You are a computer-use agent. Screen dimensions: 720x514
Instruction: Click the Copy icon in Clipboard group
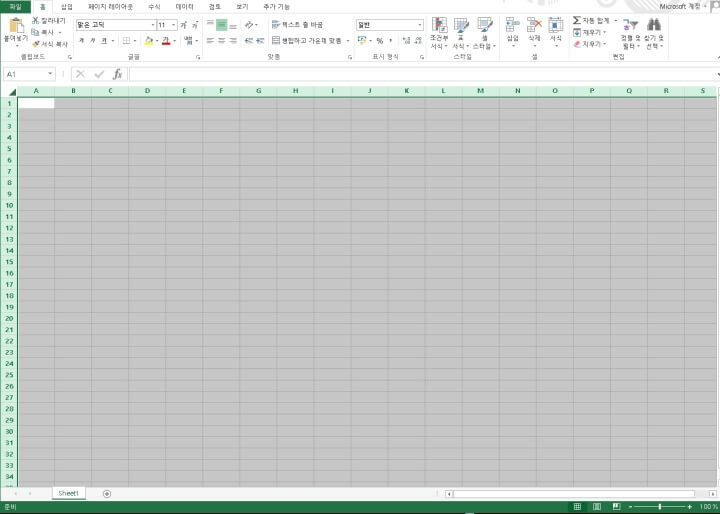point(35,32)
